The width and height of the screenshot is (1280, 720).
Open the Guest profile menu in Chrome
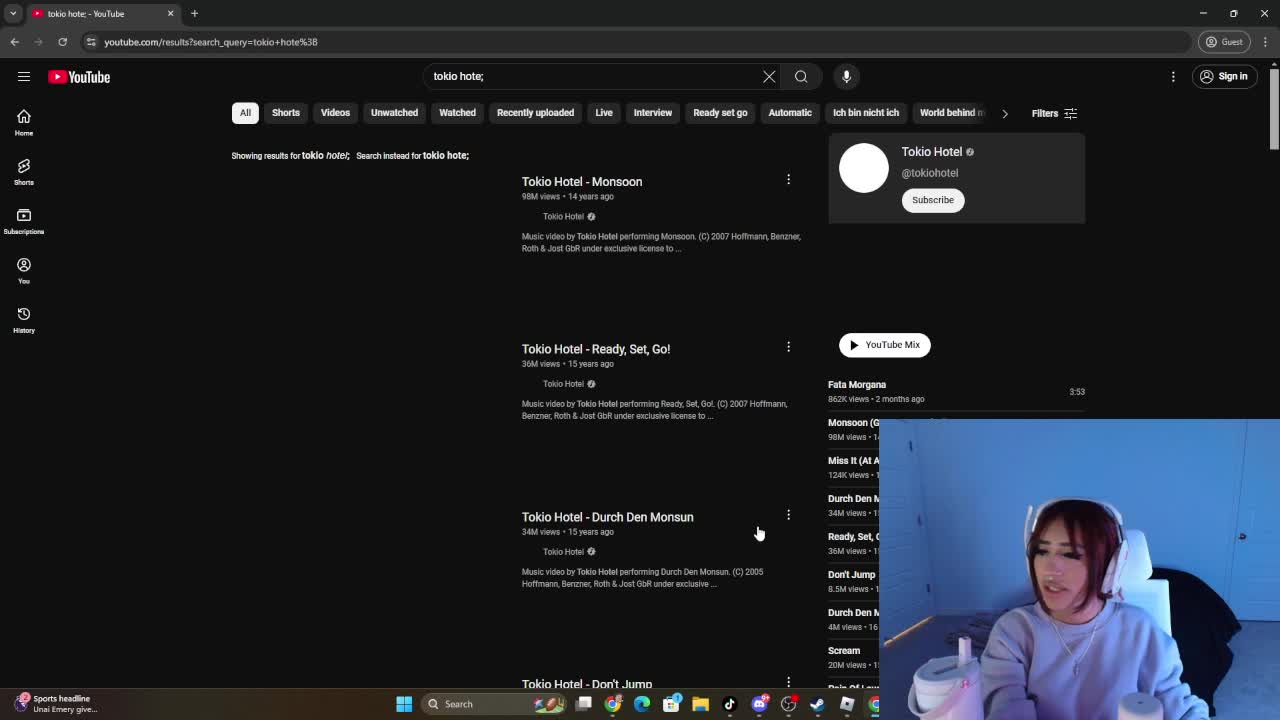[x=1224, y=42]
